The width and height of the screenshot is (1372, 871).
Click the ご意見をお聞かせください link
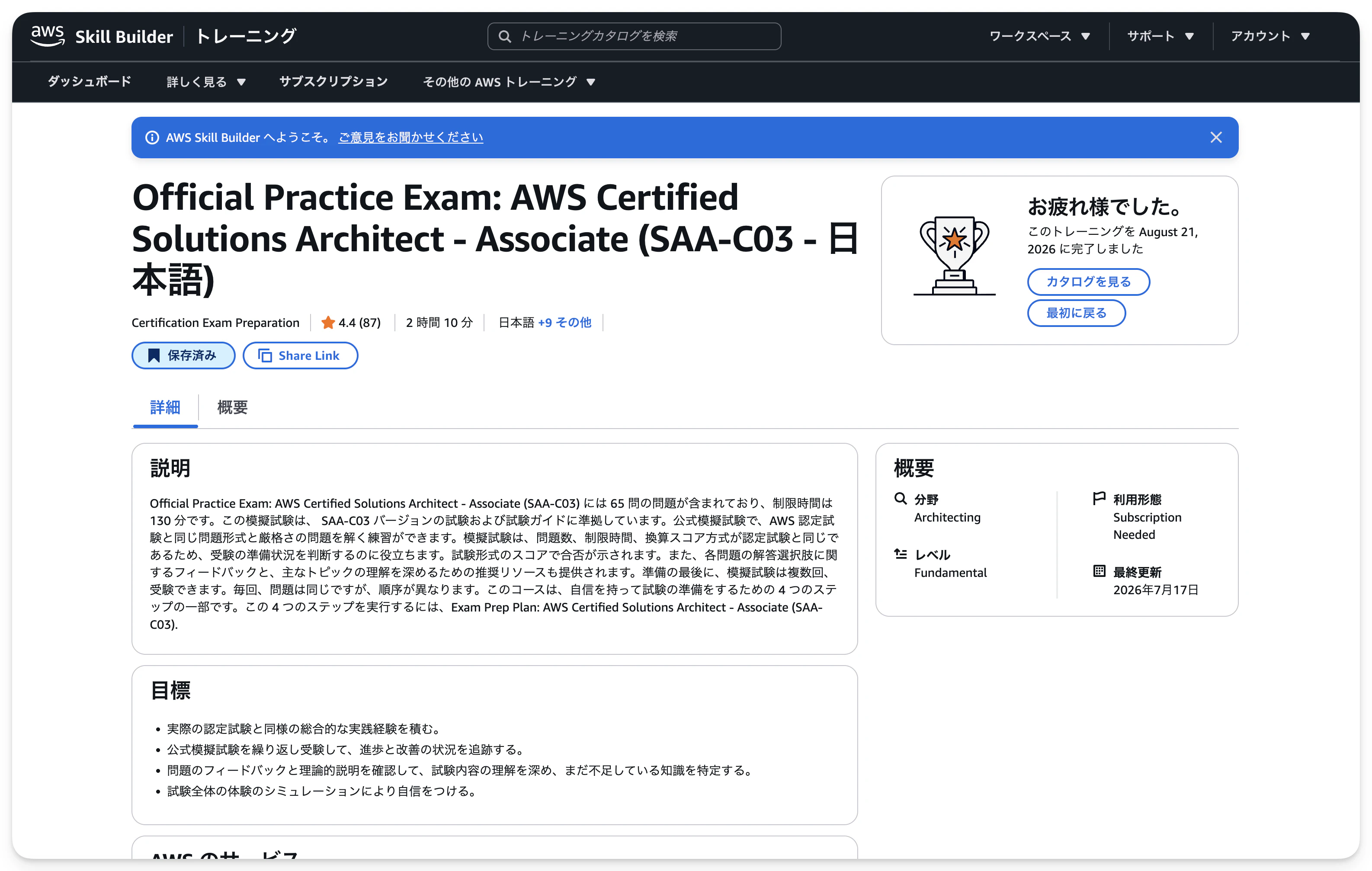[x=411, y=137]
